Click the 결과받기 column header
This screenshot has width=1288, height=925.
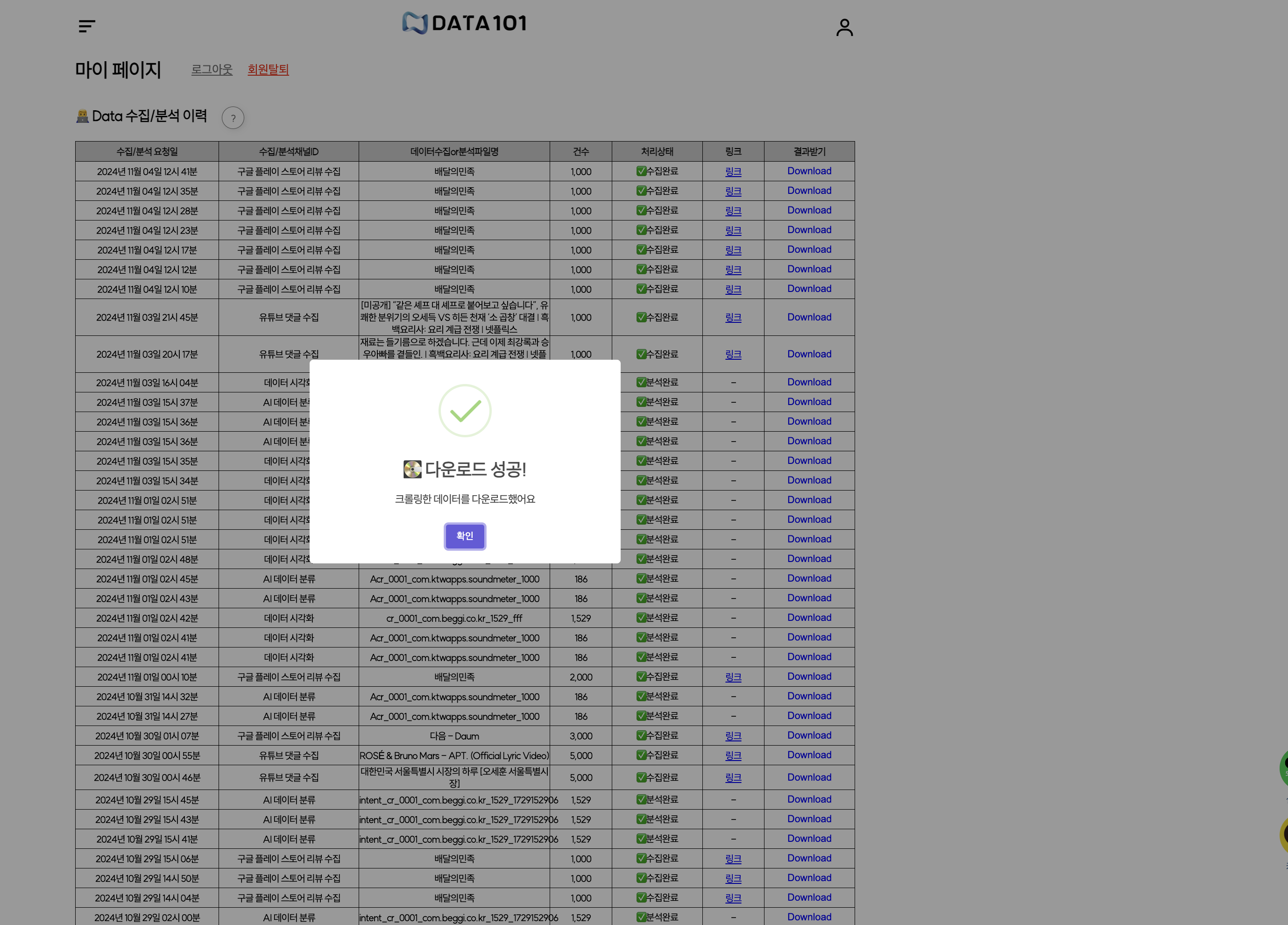[x=809, y=152]
